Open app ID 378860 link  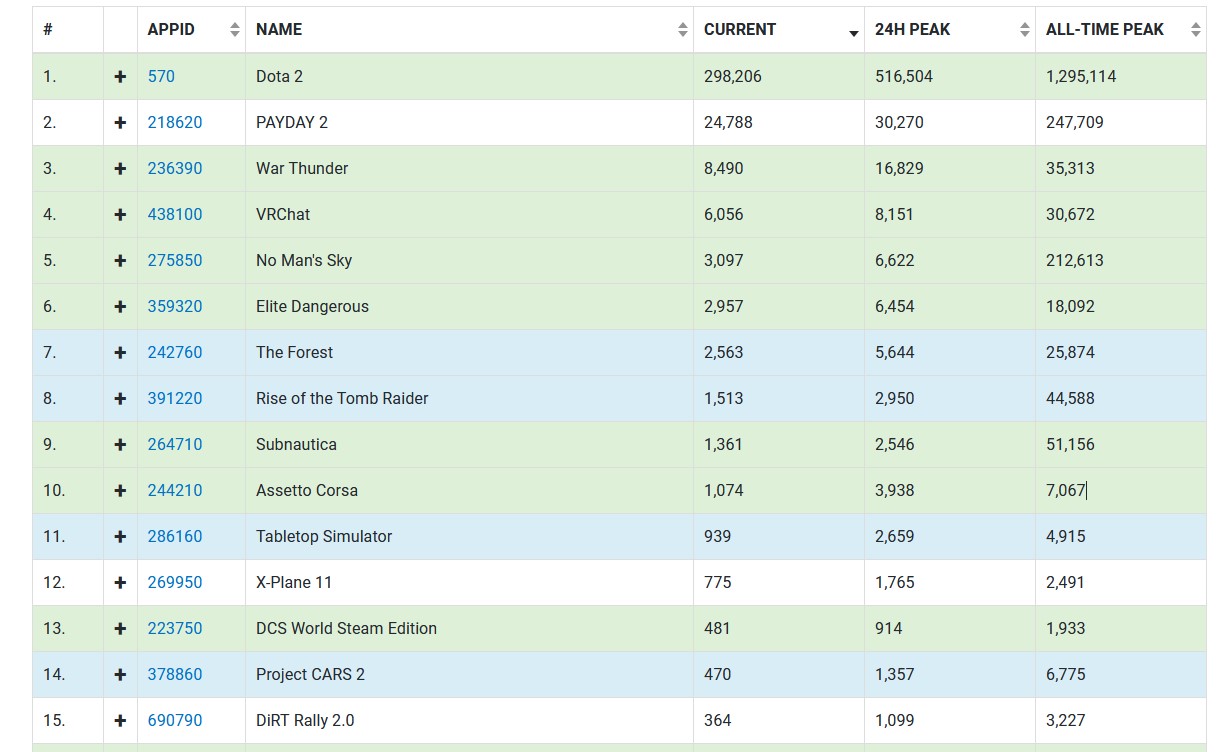[x=175, y=674]
